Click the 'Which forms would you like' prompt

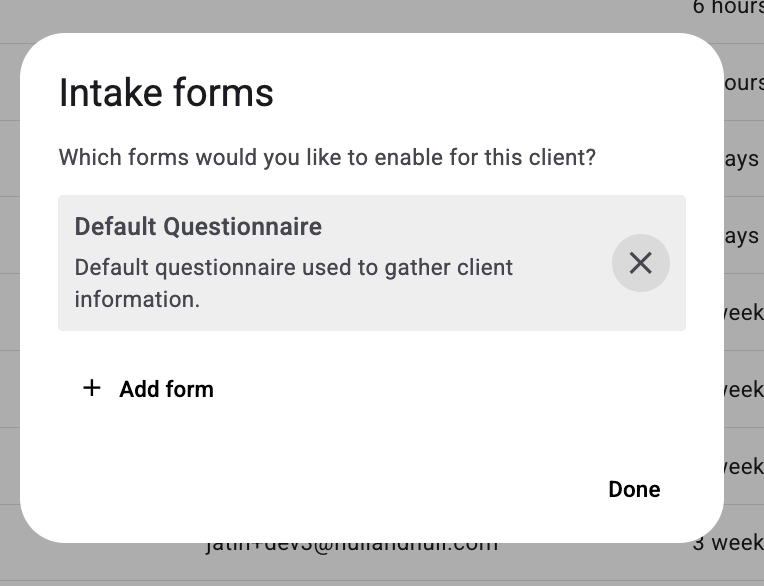(x=327, y=157)
